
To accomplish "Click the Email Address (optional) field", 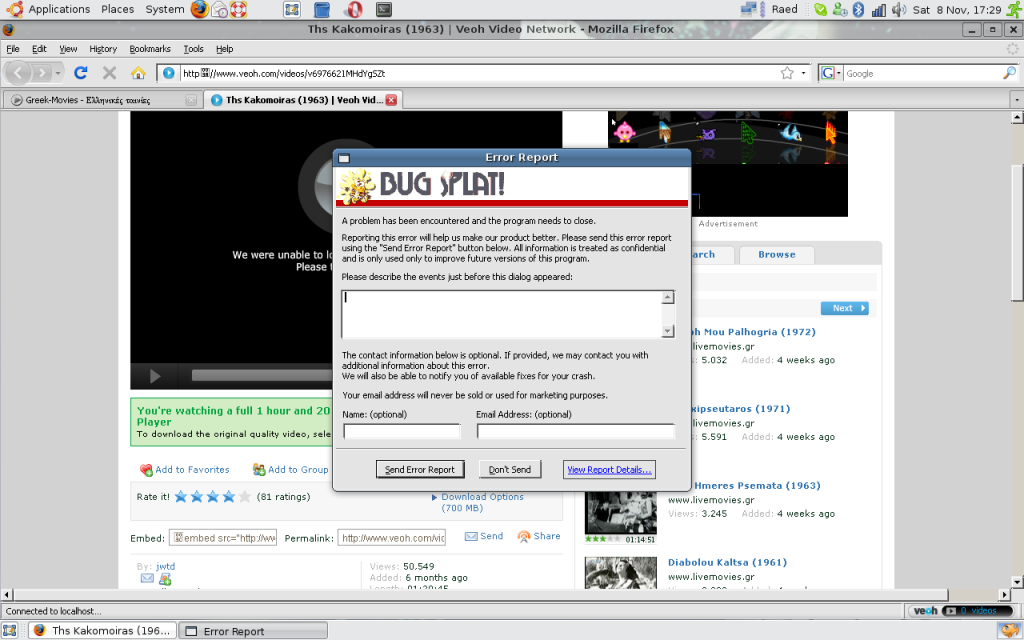I will [x=575, y=431].
